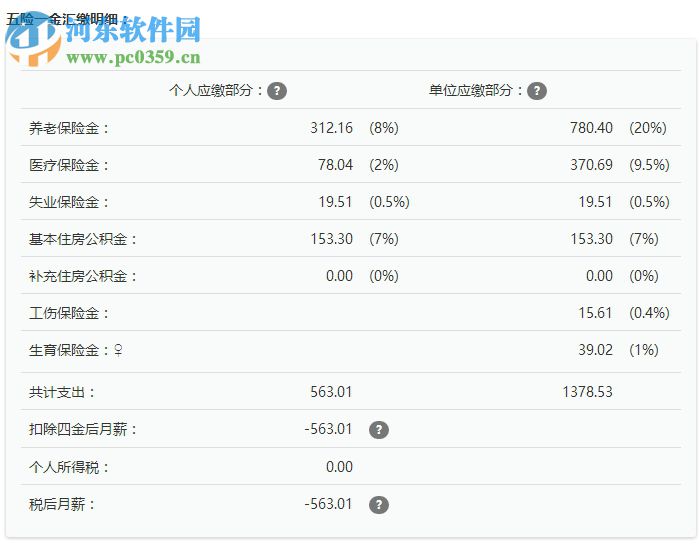Click personal total expenditure 563.01
Image resolution: width=699 pixels, height=544 pixels.
[331, 392]
